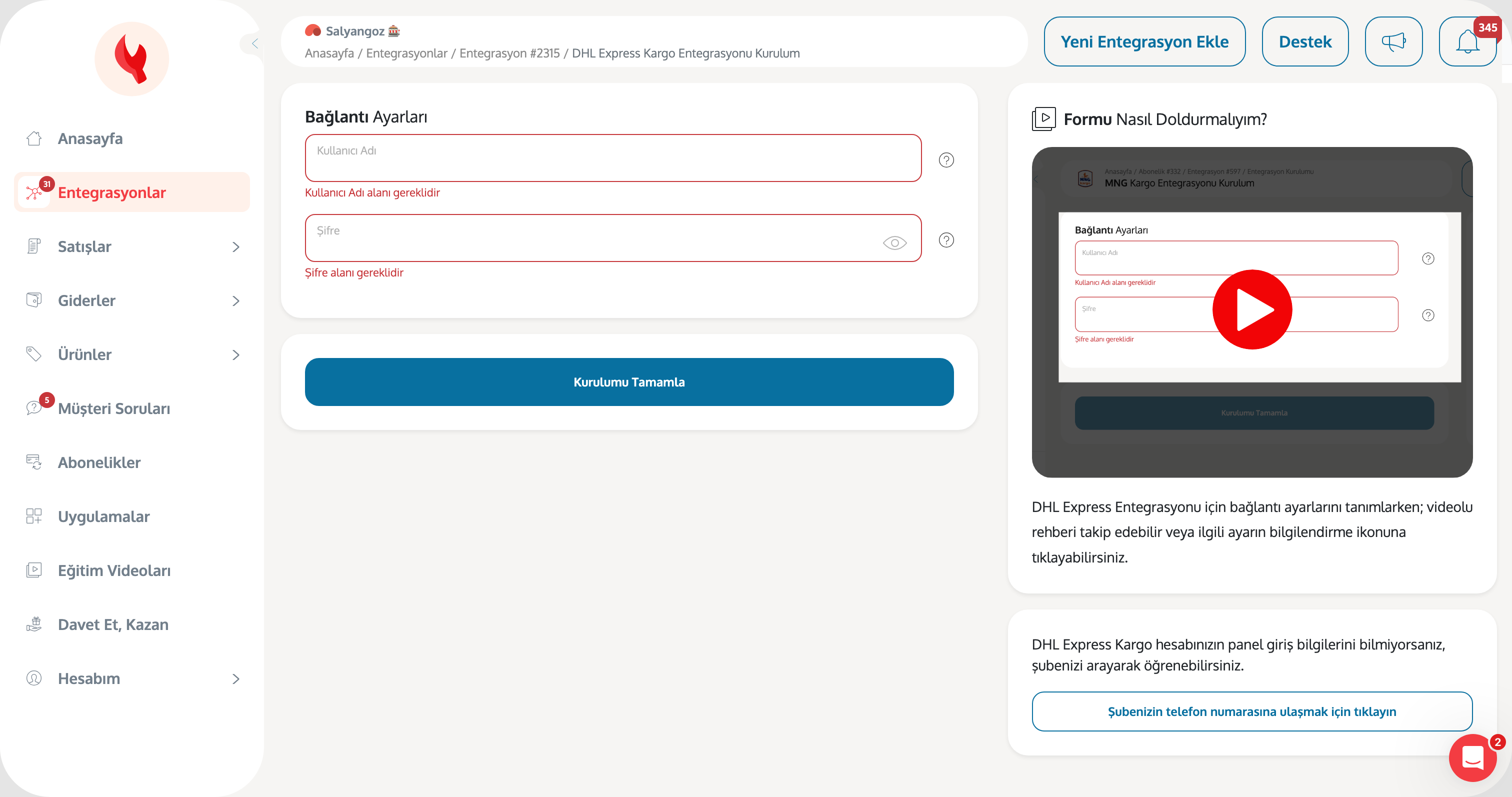The width and height of the screenshot is (1512, 797).
Task: Focus the Kullanıcı Adı input field
Action: pyautogui.click(x=613, y=158)
